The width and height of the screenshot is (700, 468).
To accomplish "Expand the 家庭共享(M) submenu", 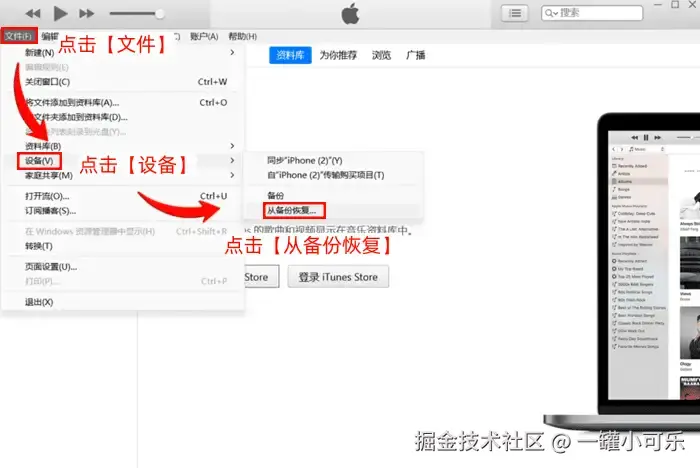I will point(123,175).
